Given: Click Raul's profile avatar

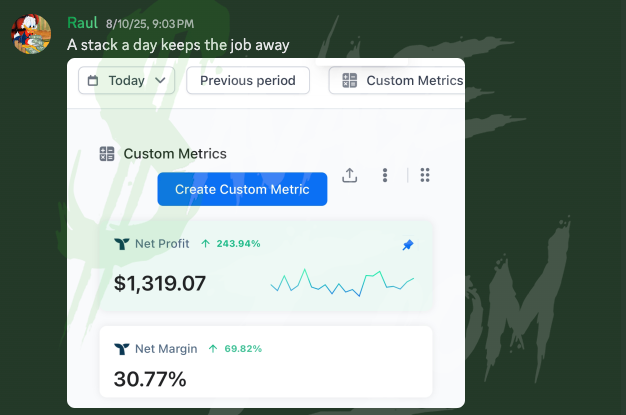Looking at the screenshot, I should pos(31,33).
